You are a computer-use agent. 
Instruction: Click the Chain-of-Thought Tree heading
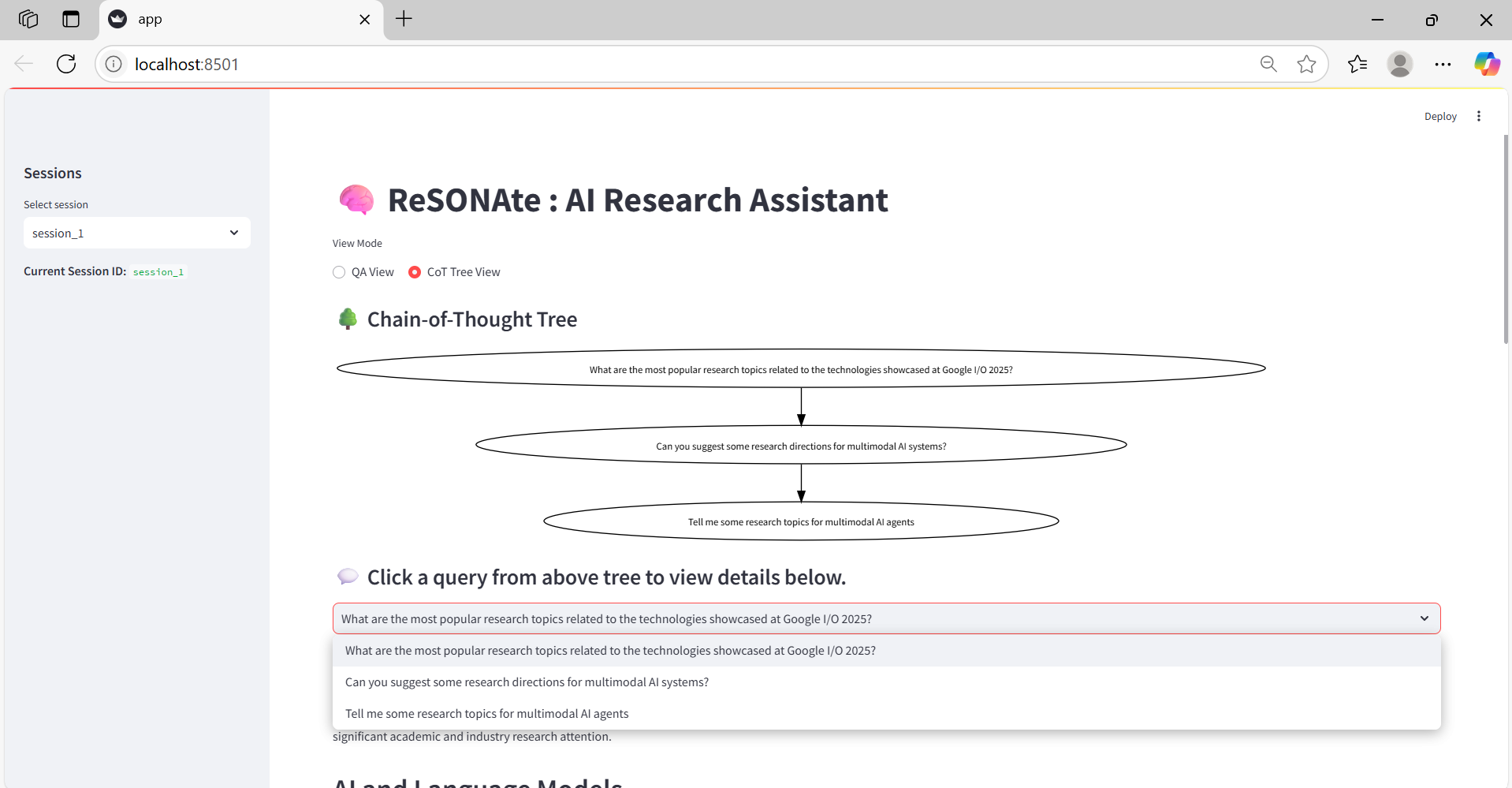(x=472, y=319)
